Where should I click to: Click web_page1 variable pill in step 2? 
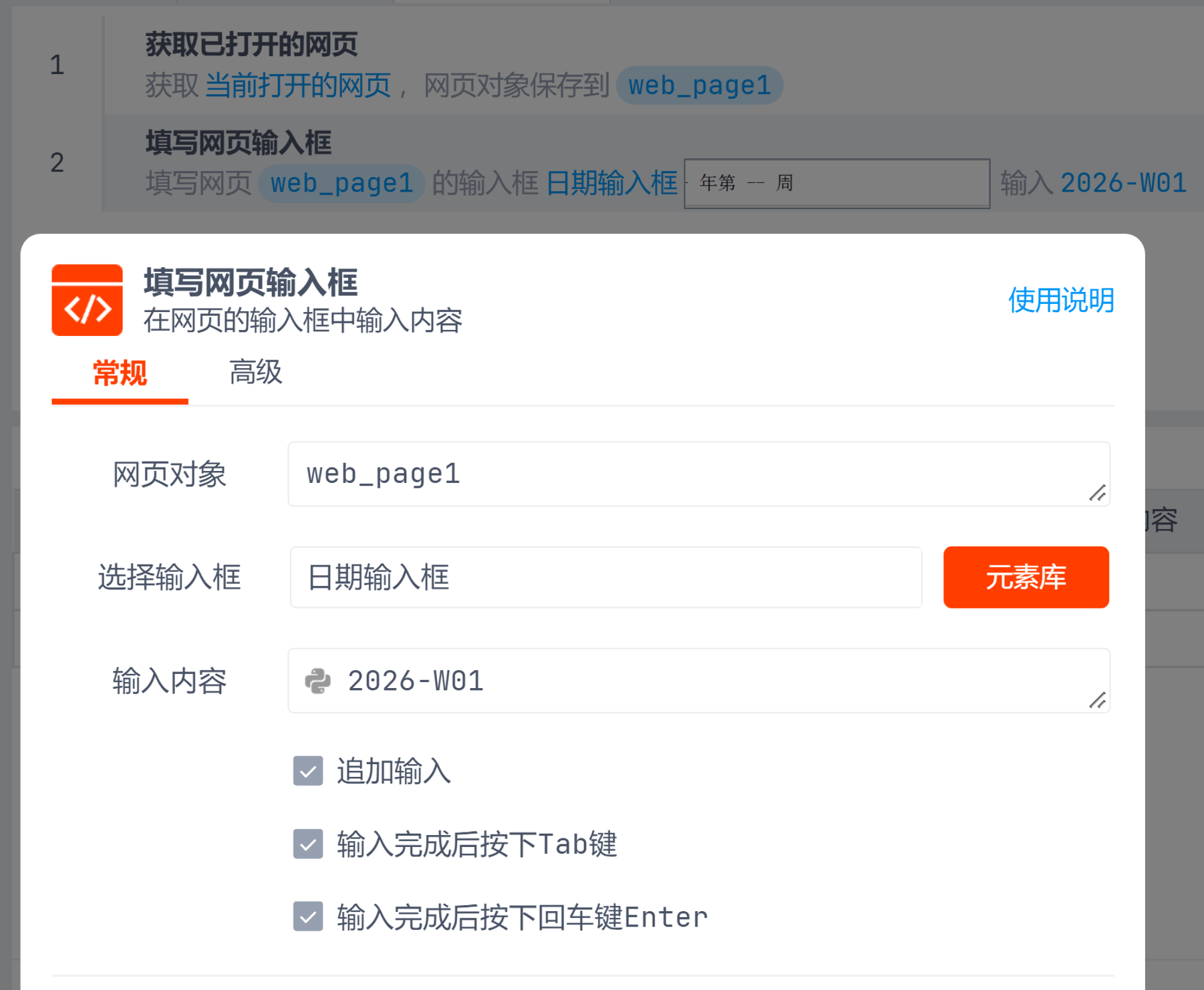tap(341, 183)
